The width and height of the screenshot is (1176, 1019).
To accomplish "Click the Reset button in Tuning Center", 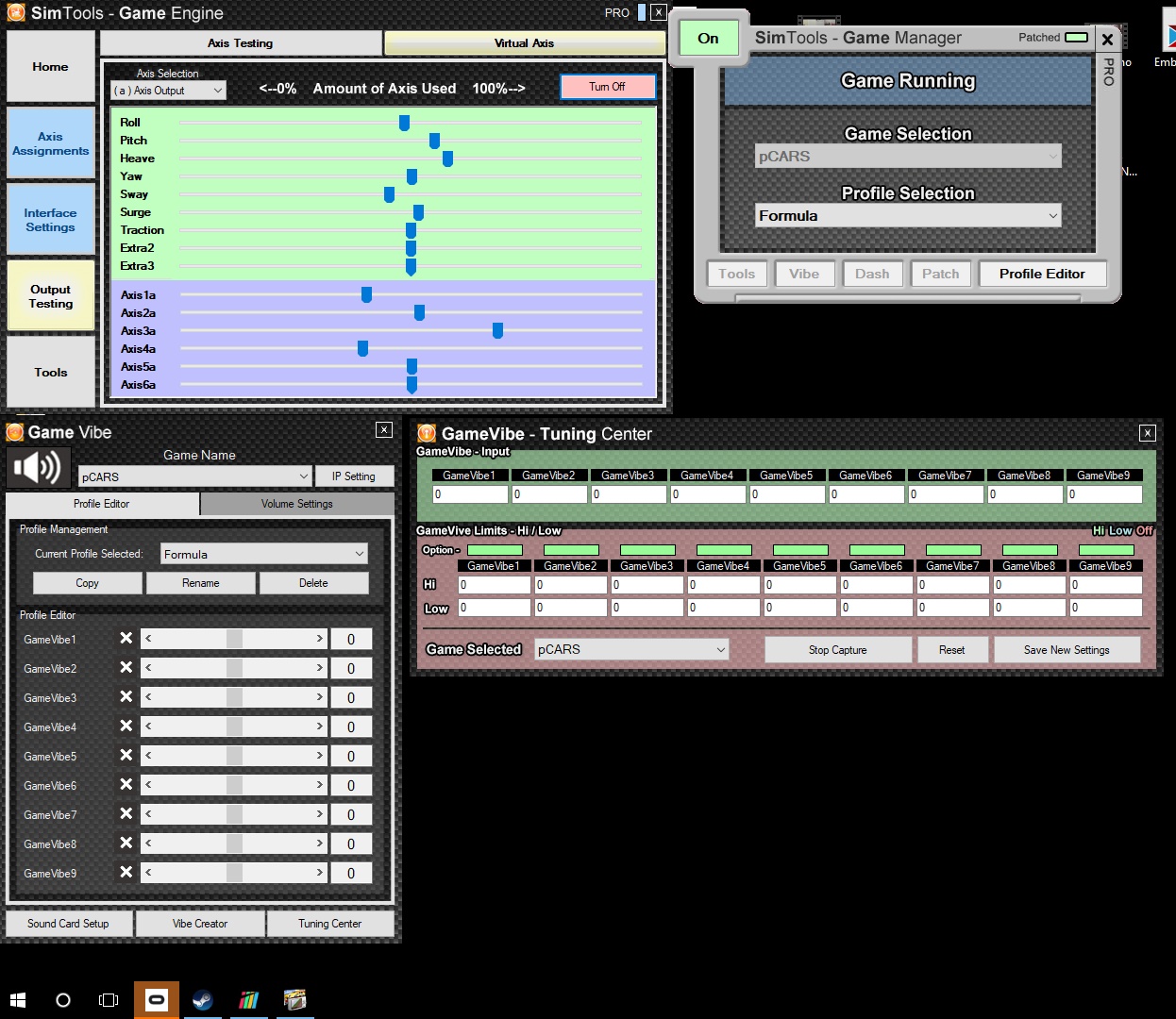I will point(952,650).
